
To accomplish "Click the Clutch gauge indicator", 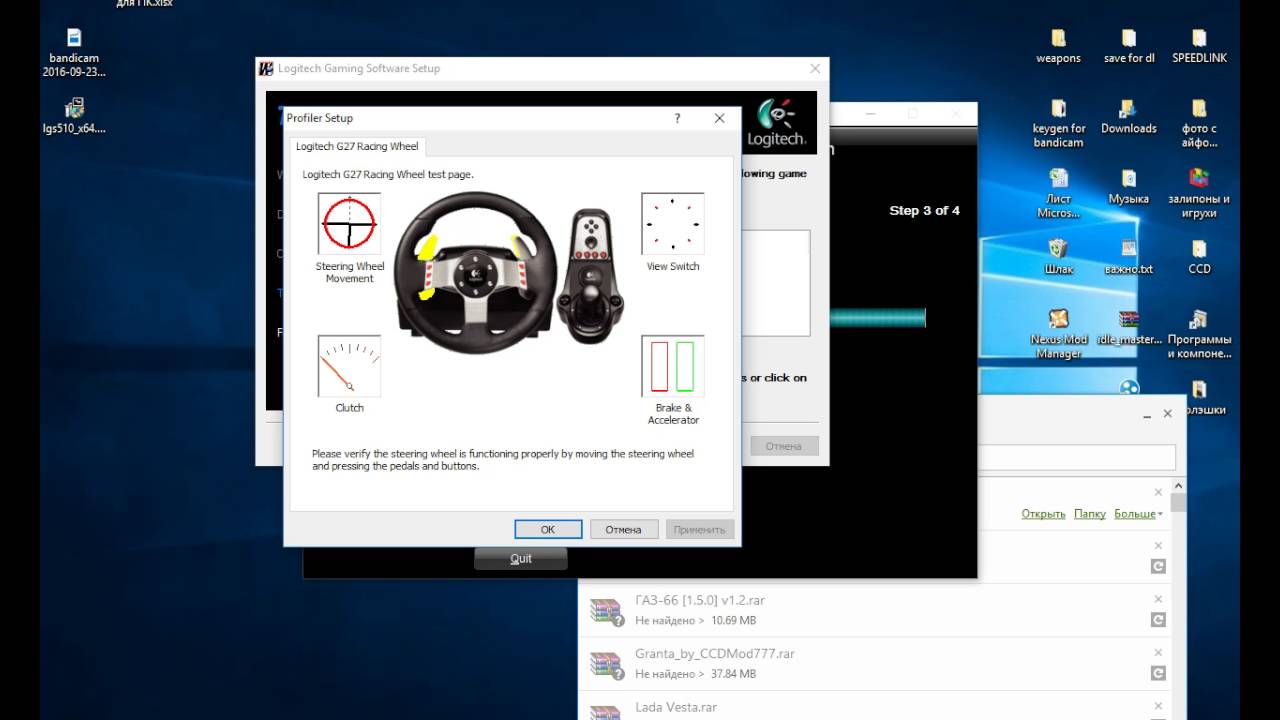I will point(349,366).
